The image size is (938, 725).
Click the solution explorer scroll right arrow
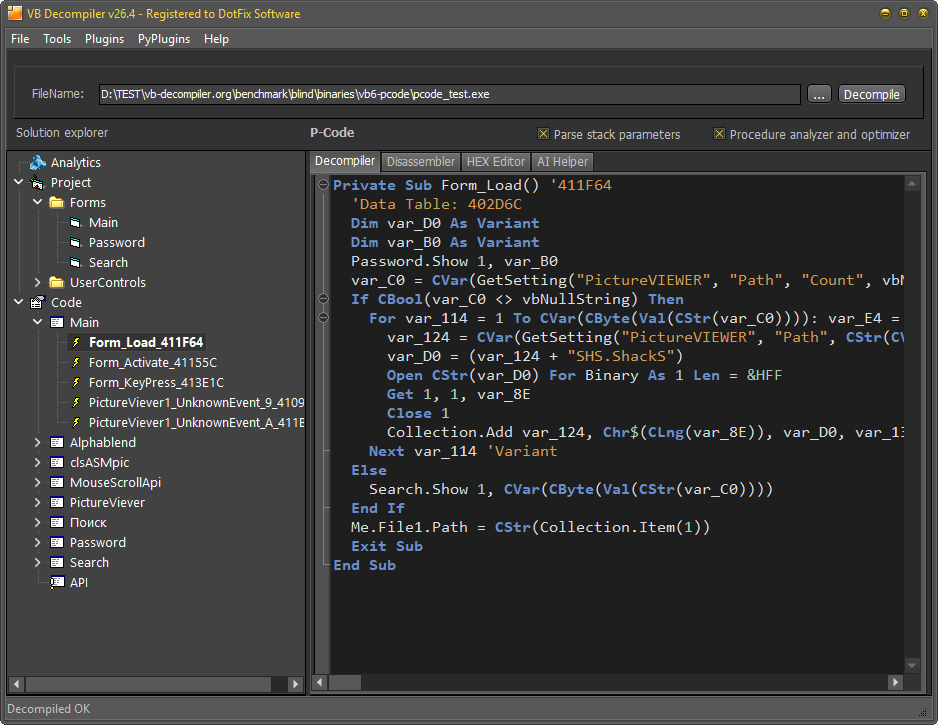pos(295,684)
